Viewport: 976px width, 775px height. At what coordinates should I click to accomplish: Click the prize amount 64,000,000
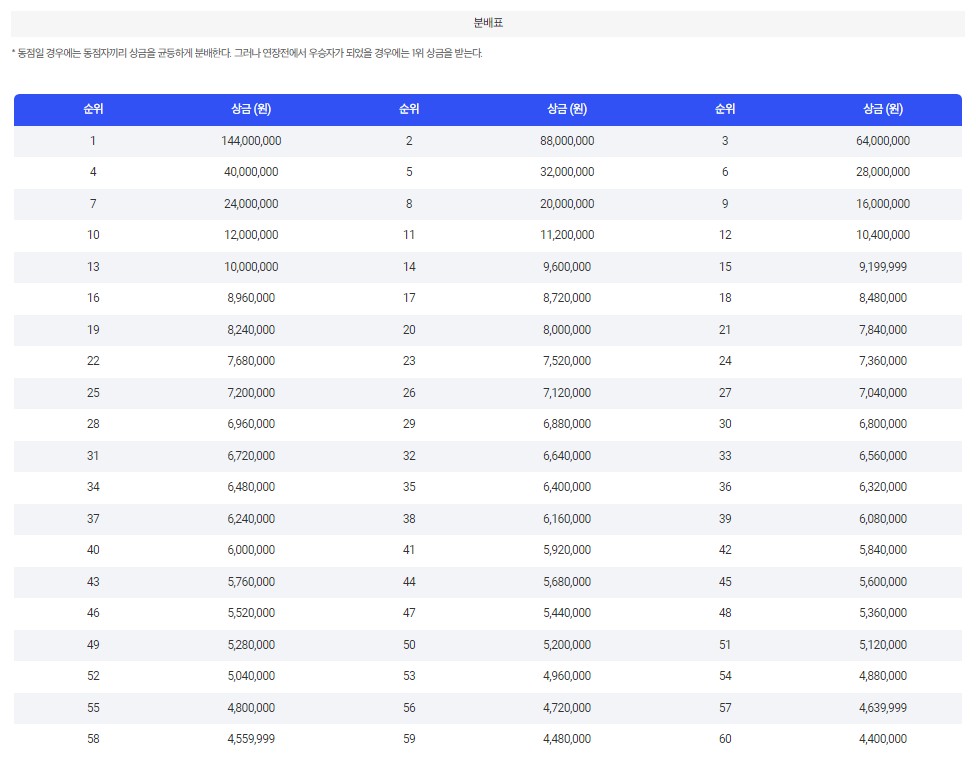pos(883,141)
